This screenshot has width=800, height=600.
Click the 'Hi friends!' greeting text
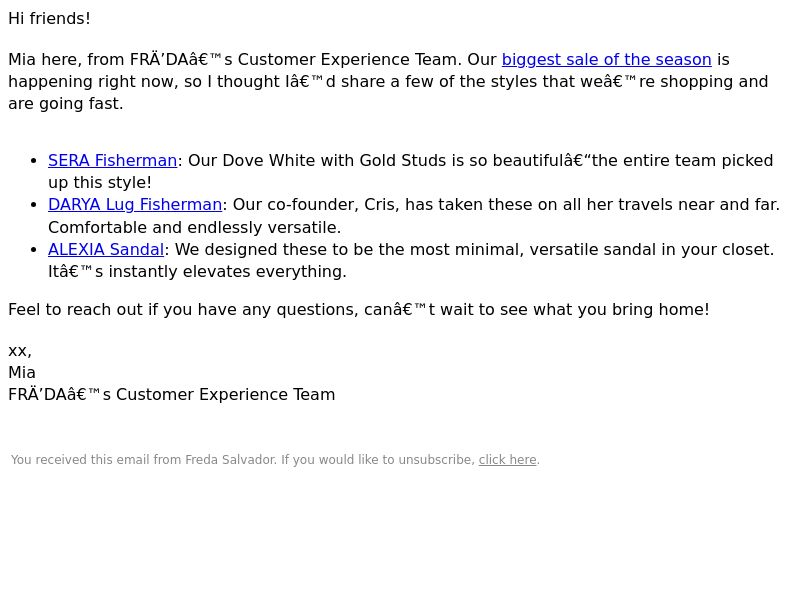49,19
